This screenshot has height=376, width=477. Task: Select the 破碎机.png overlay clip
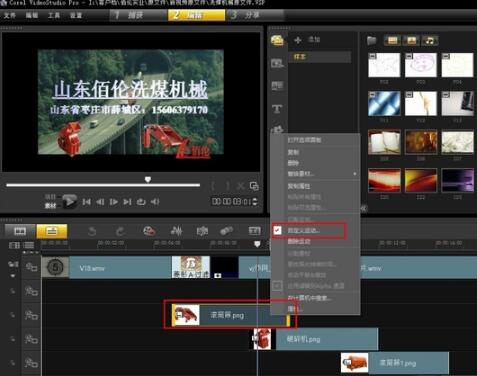pos(314,339)
